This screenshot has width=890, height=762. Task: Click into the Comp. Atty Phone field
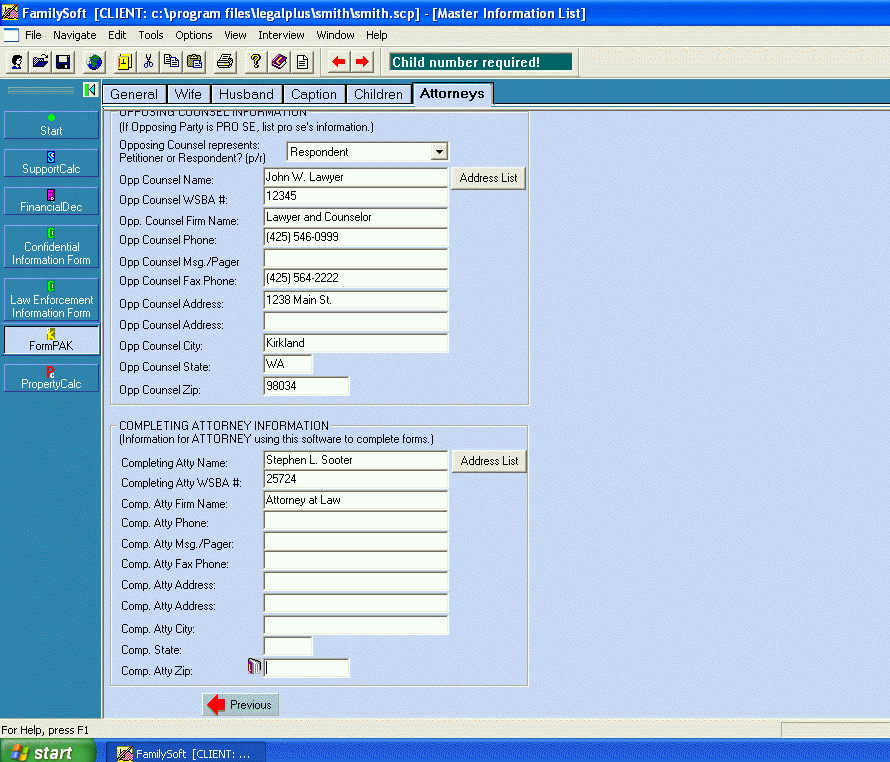tap(355, 521)
